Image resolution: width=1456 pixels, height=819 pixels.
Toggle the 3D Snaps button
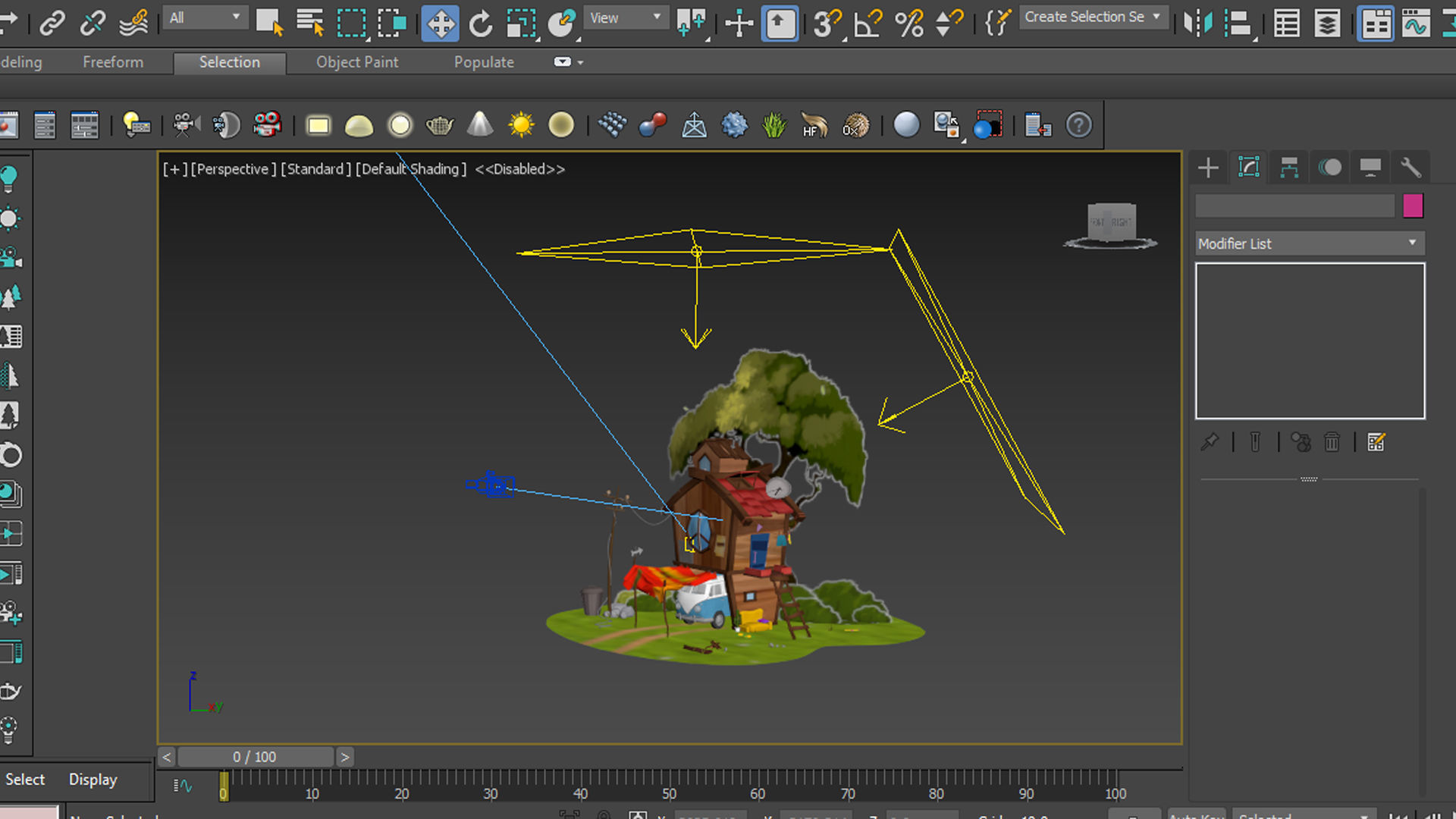tap(827, 23)
